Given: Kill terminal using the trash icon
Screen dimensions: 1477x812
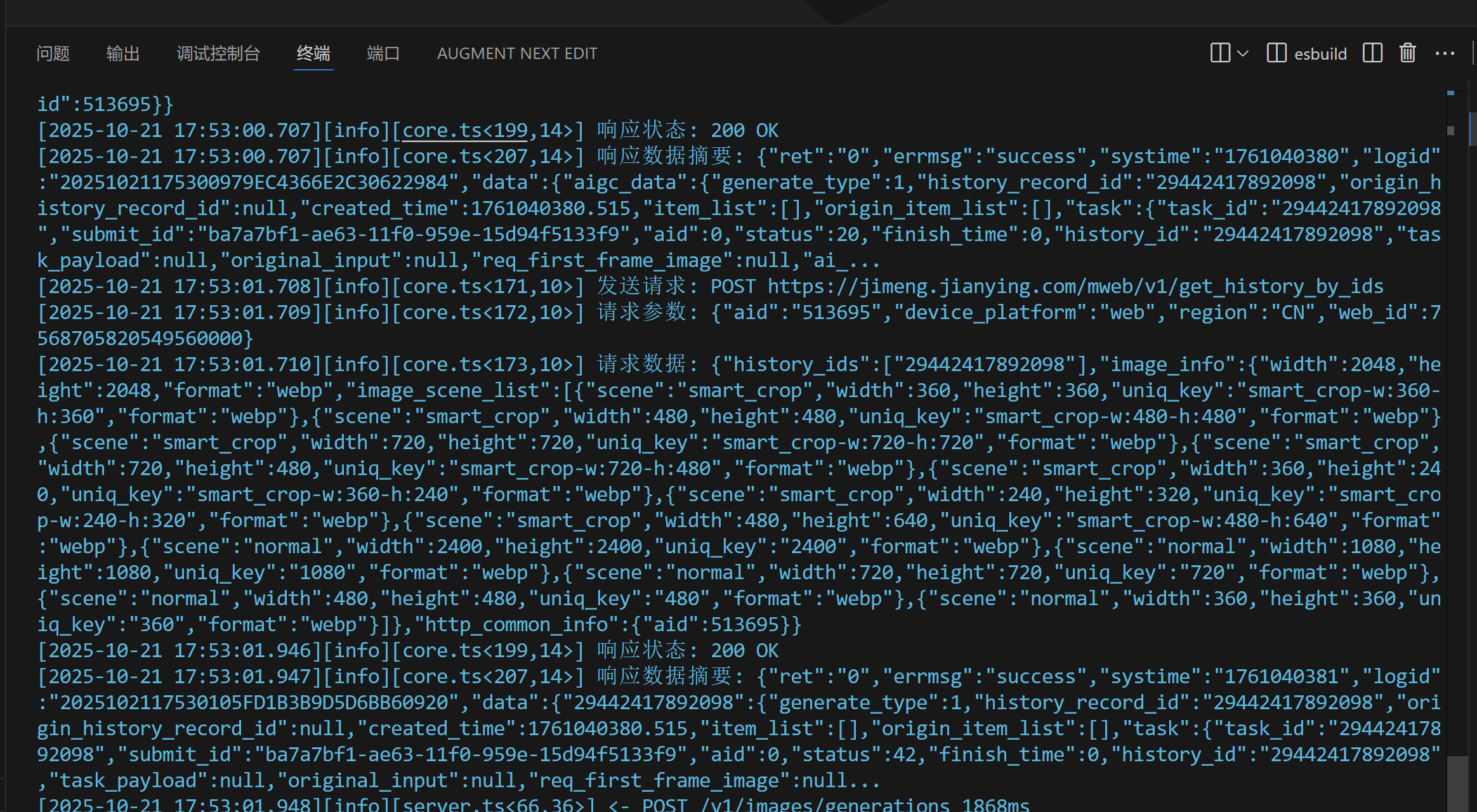Looking at the screenshot, I should [x=1408, y=53].
